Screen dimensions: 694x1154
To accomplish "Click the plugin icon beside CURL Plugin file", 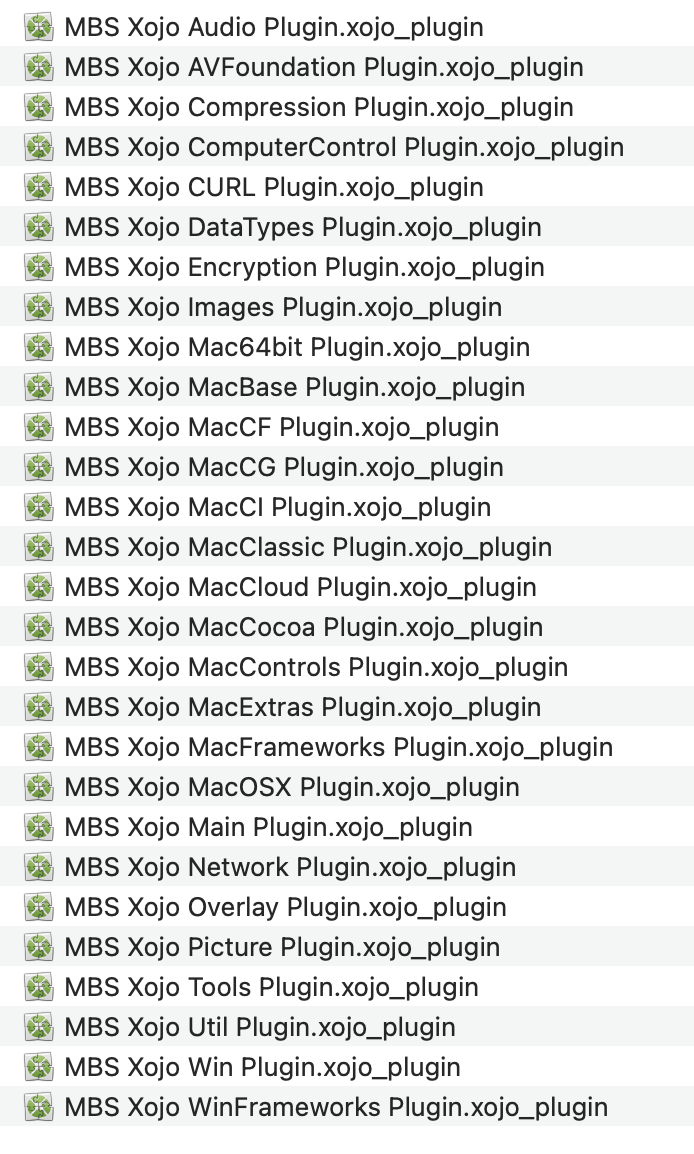I will tap(38, 187).
